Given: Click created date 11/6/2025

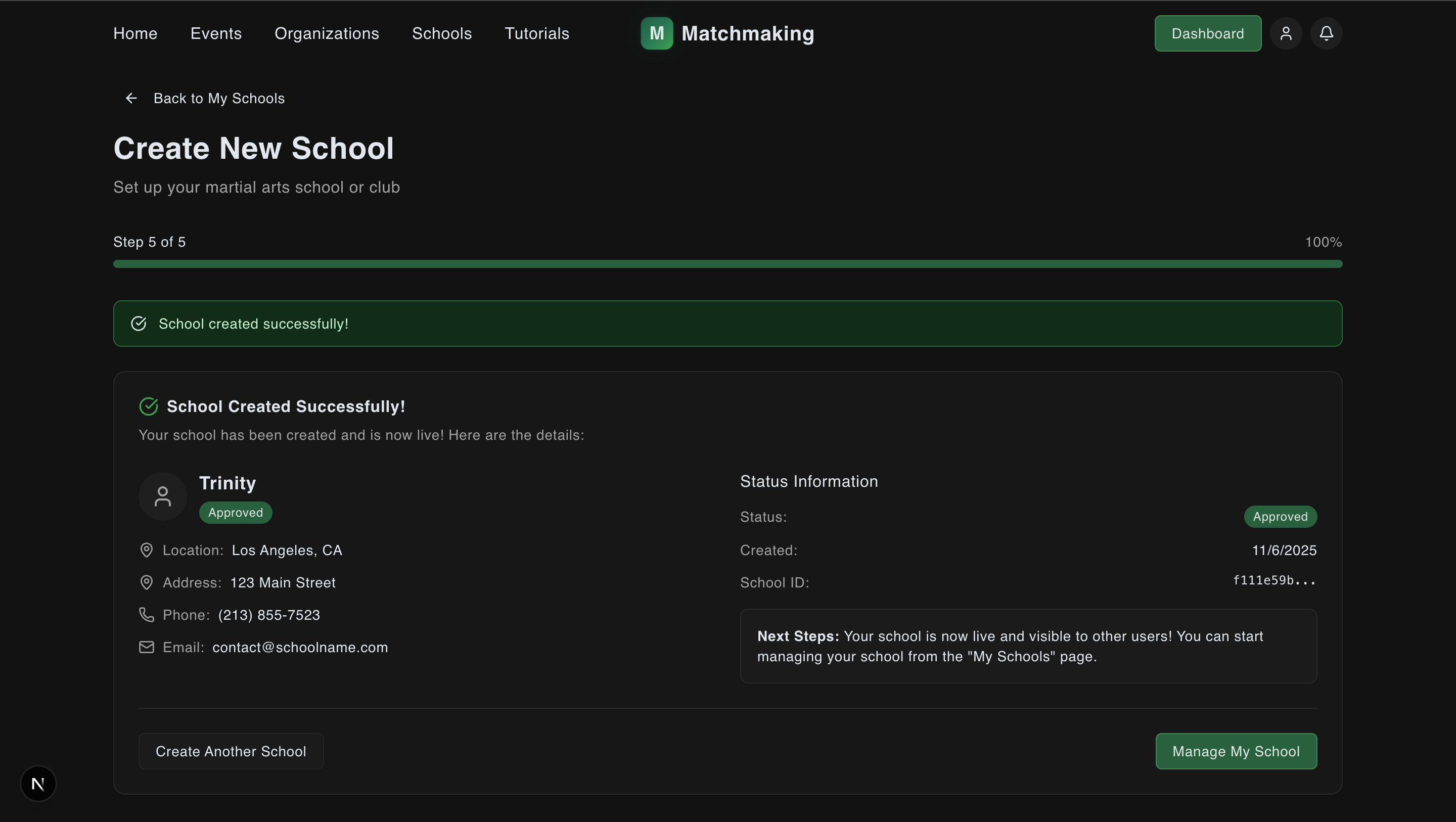Looking at the screenshot, I should coord(1284,550).
